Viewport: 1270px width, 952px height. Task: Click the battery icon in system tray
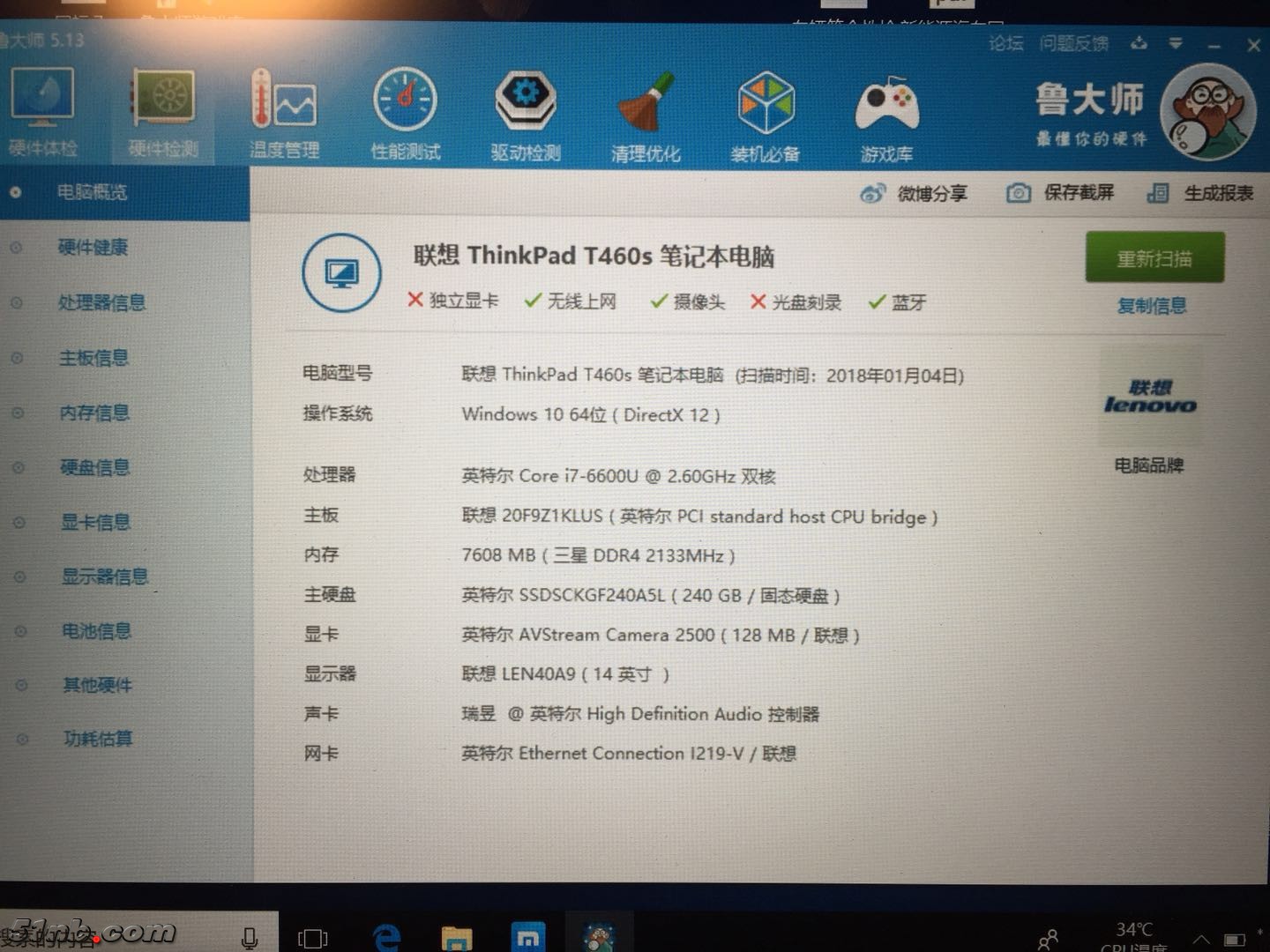pyautogui.click(x=1235, y=941)
